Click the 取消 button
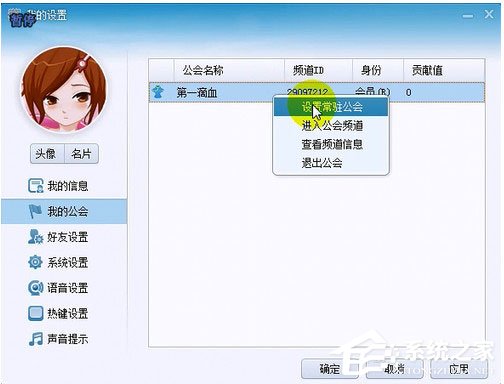This screenshot has height=384, width=504. tap(394, 369)
